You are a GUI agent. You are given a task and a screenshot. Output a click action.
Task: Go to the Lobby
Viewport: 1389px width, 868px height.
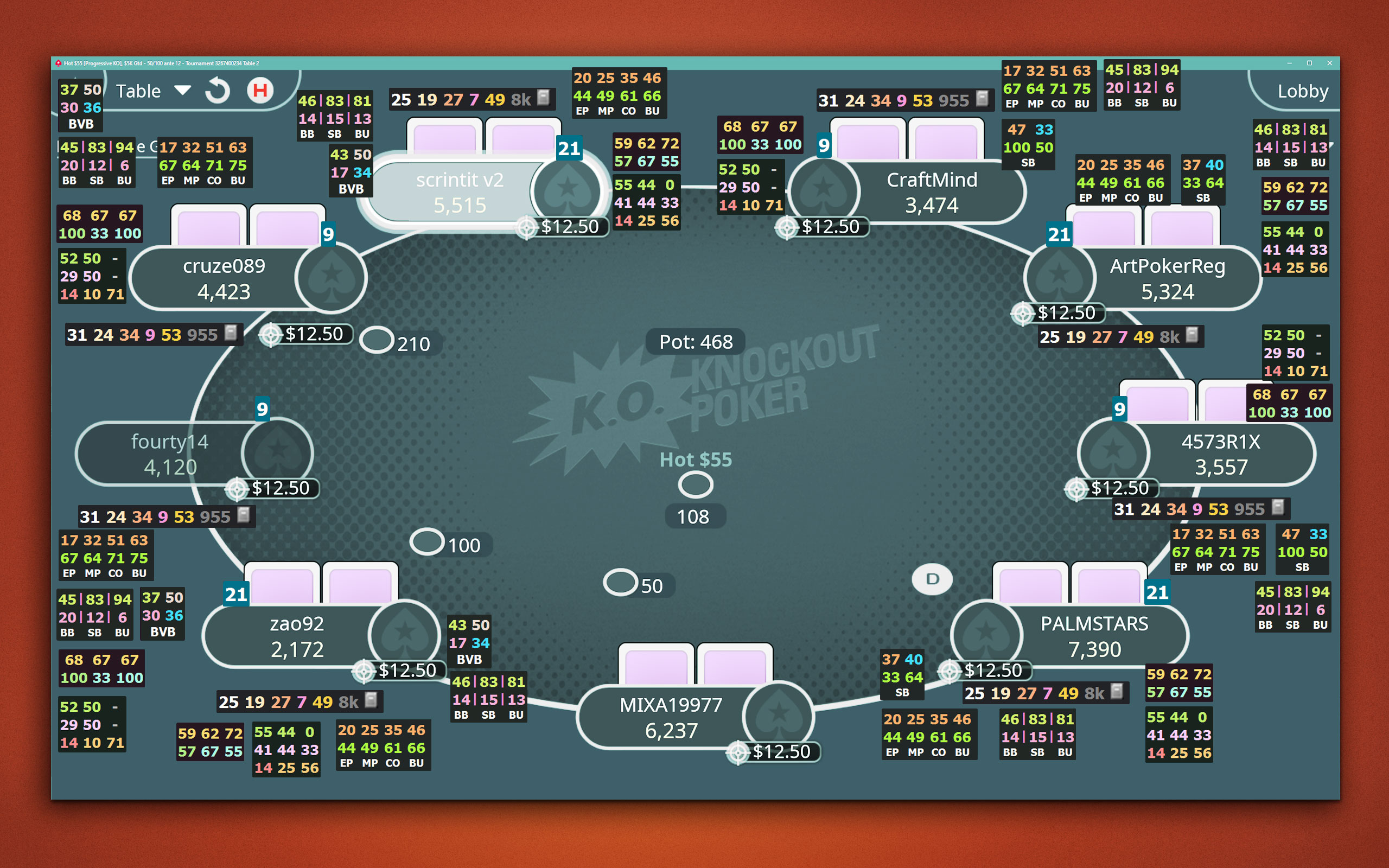coord(1302,91)
